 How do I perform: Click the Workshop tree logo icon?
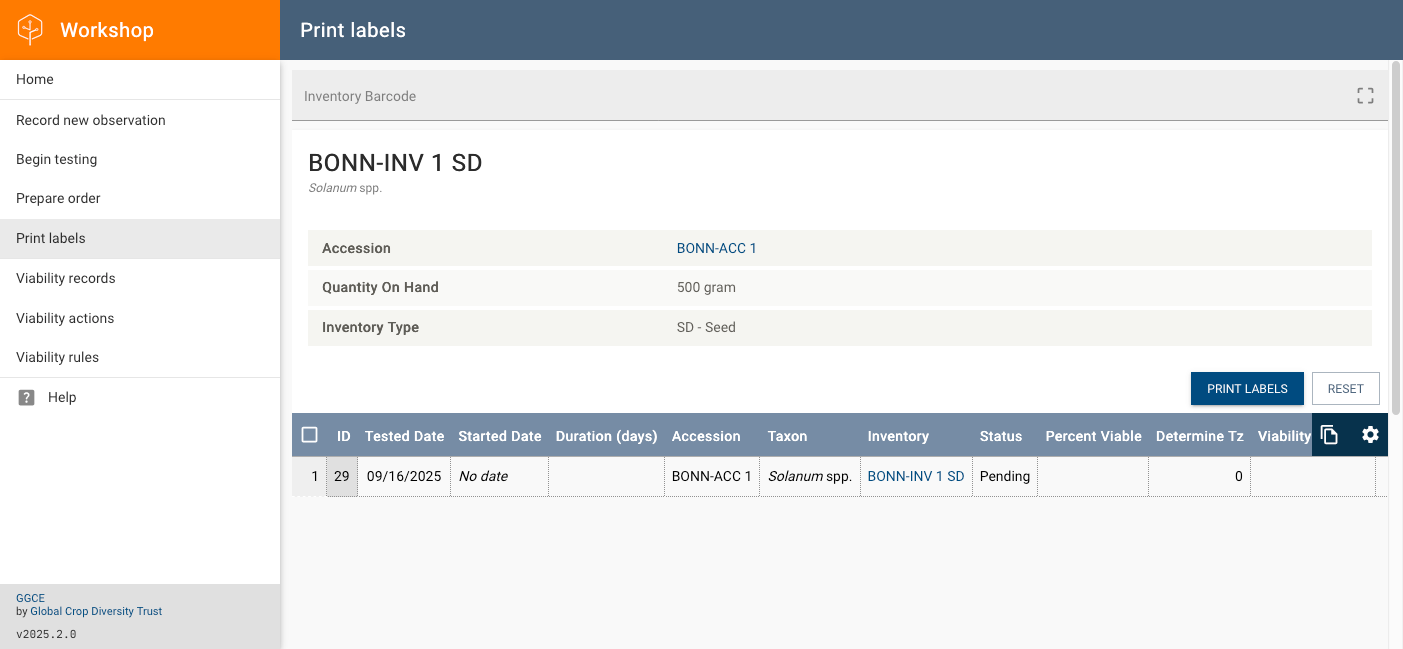pyautogui.click(x=31, y=30)
